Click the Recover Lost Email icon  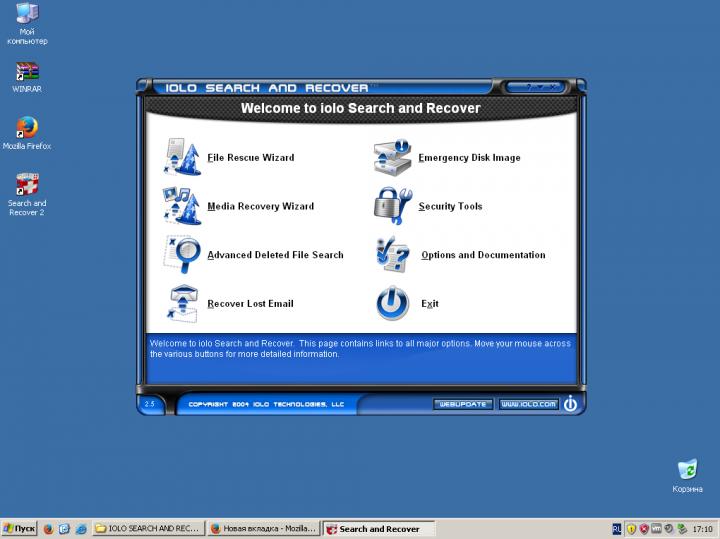(x=181, y=303)
